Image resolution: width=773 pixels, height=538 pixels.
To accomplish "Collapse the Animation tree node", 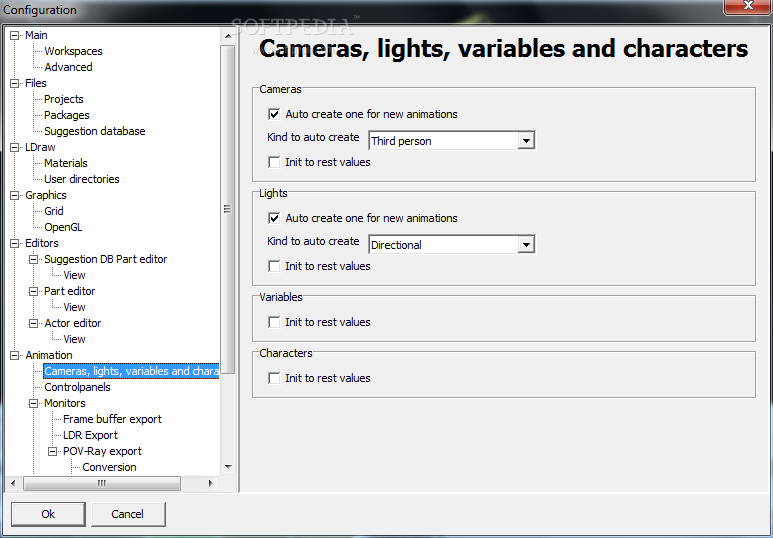I will pyautogui.click(x=15, y=356).
